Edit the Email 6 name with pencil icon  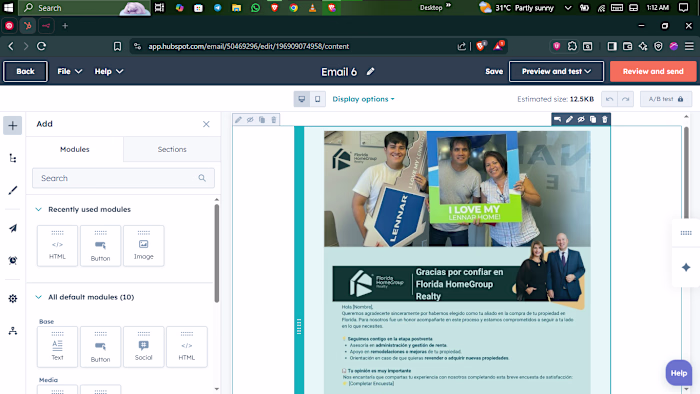371,71
